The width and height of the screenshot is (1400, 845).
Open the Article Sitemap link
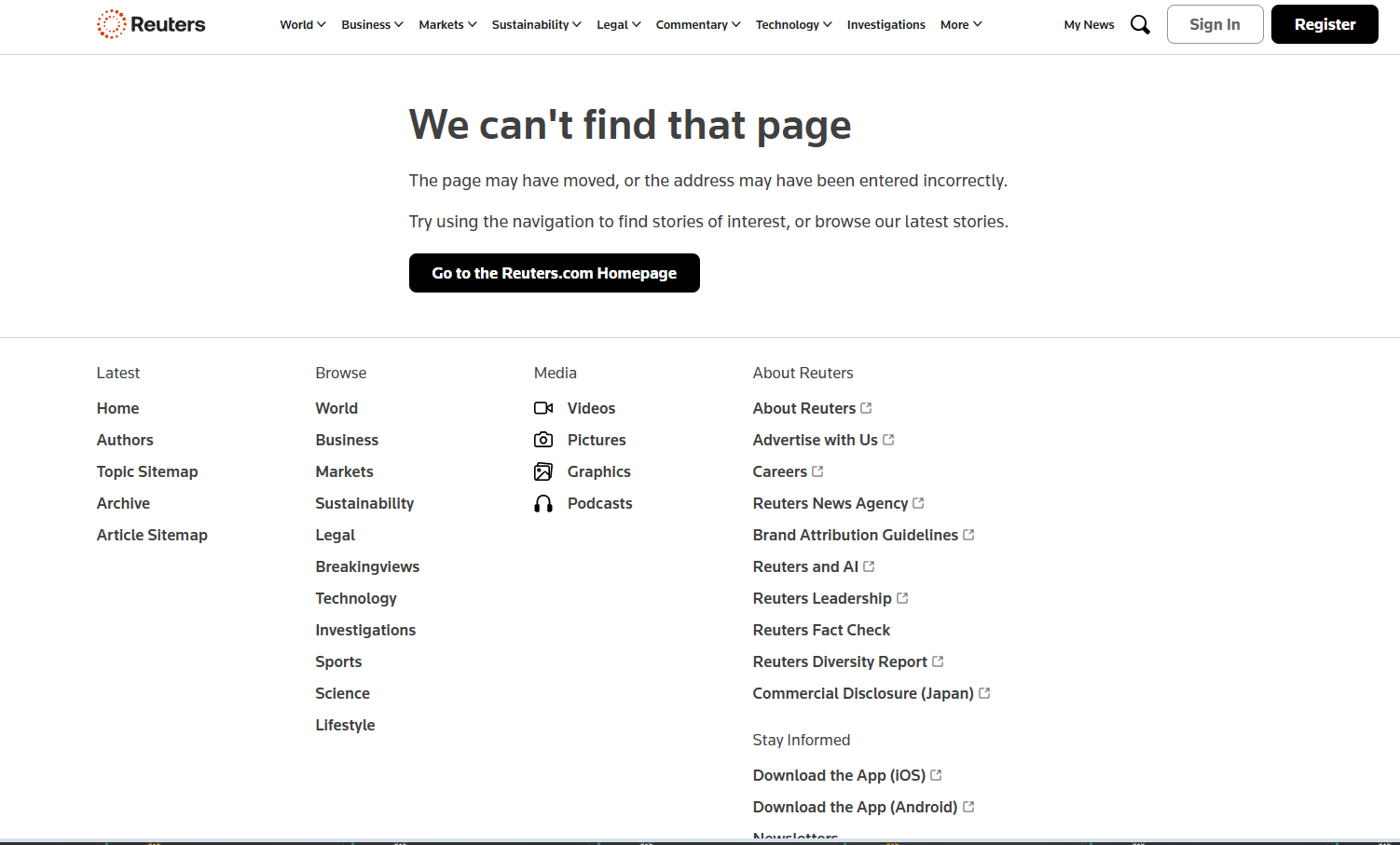point(152,535)
